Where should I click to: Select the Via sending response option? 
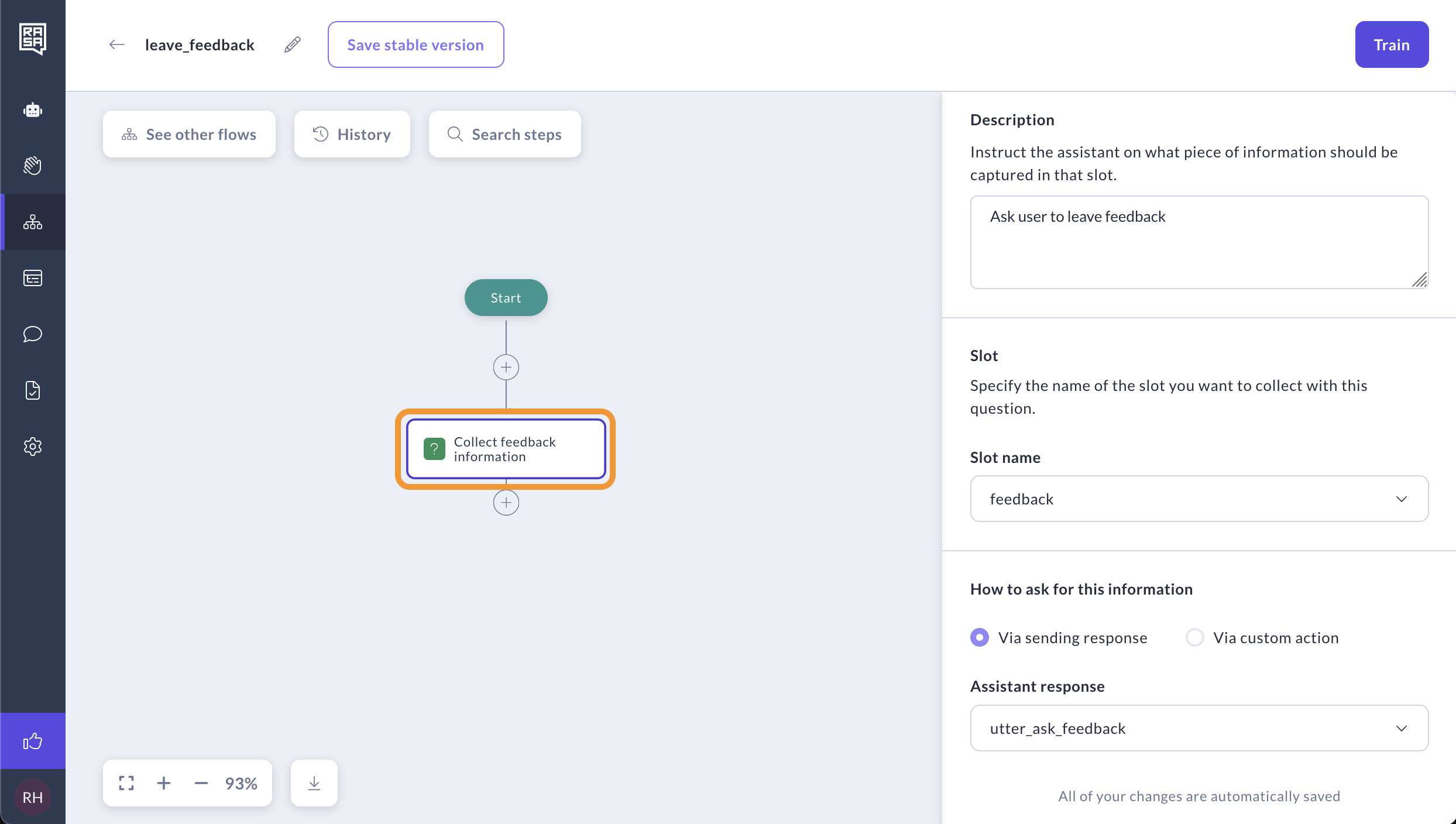point(980,637)
